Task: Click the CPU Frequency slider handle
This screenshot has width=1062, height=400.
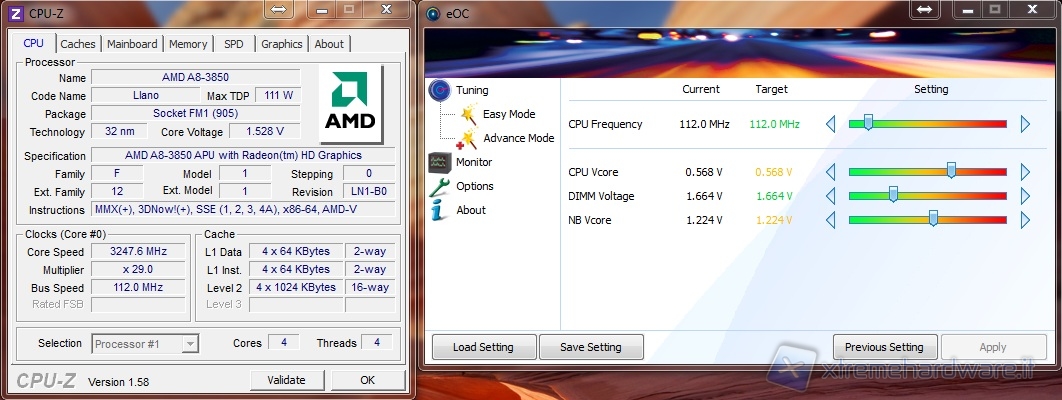Action: pos(868,123)
